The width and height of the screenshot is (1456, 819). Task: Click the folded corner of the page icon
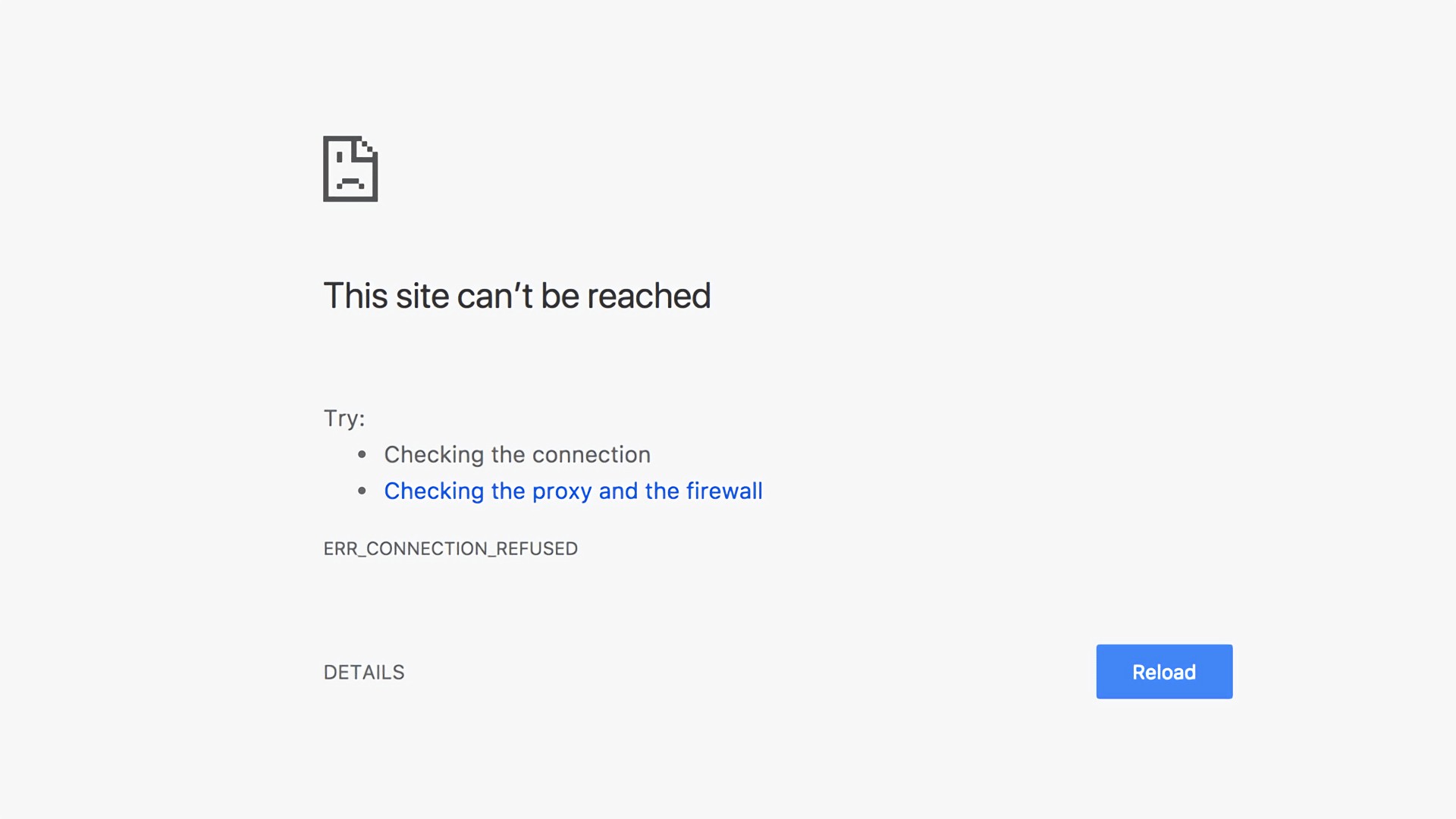[x=366, y=148]
